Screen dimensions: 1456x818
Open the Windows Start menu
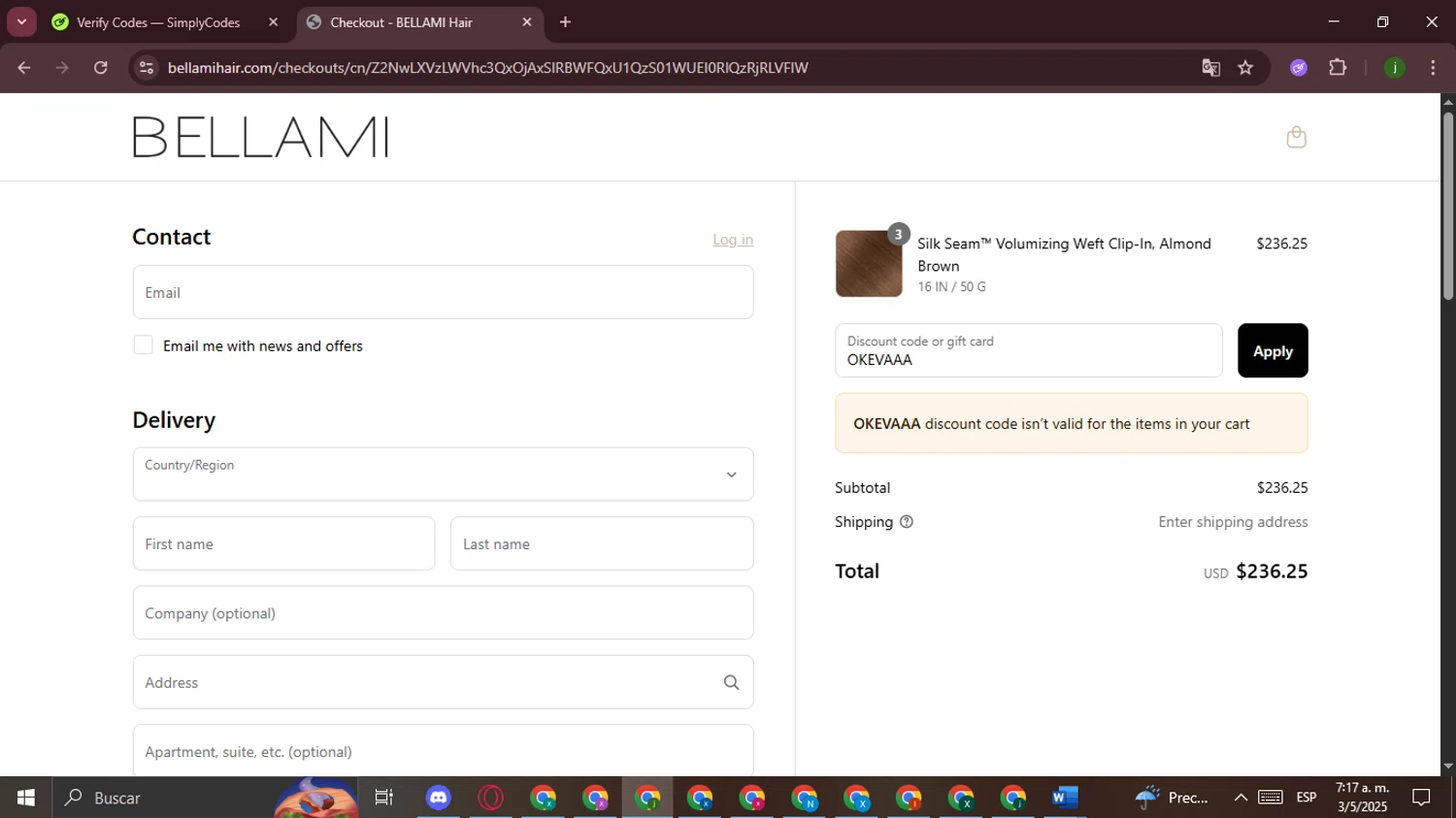click(26, 798)
